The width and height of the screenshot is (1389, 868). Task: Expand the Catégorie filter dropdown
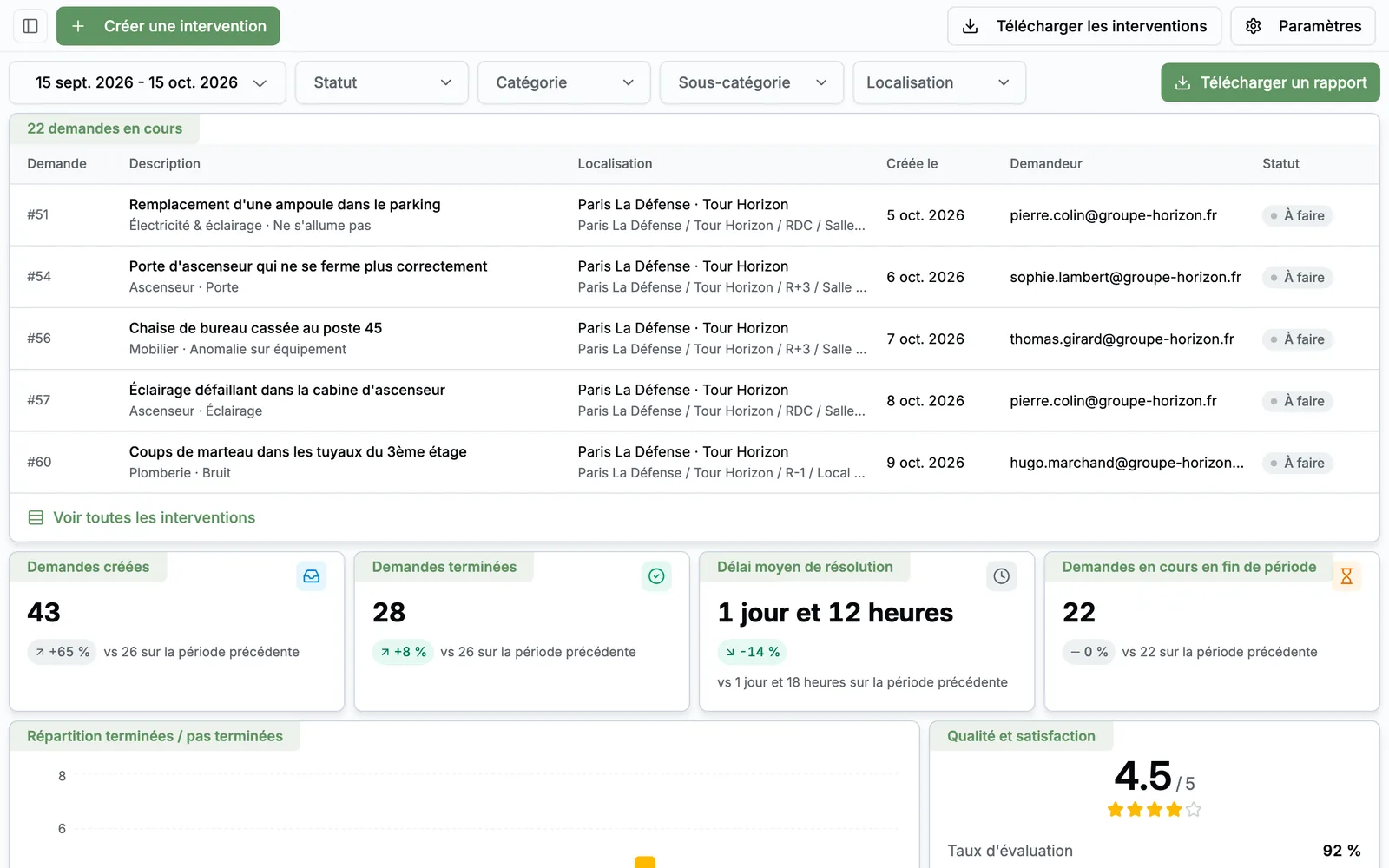(x=564, y=82)
